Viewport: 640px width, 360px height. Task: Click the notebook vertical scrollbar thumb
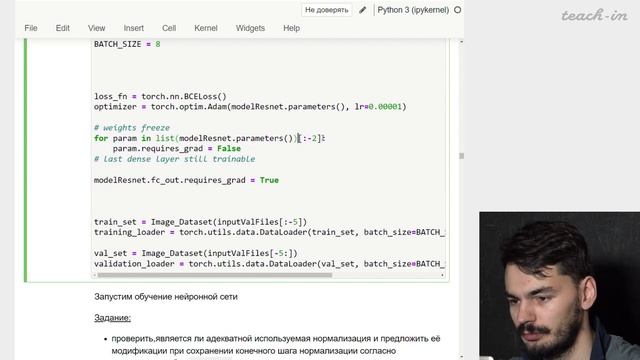[462, 156]
